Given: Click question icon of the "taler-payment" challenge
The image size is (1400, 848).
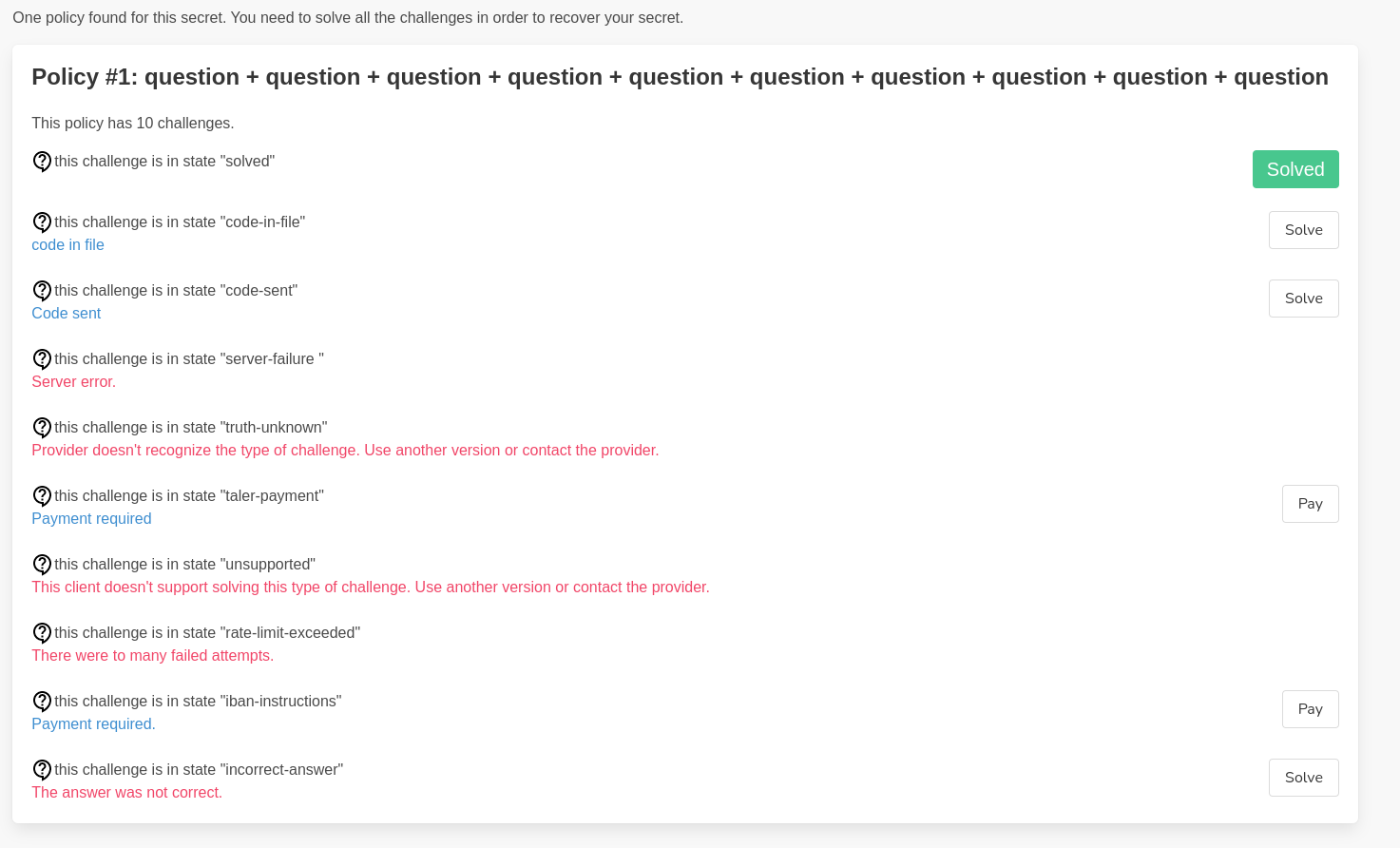Looking at the screenshot, I should click(42, 496).
